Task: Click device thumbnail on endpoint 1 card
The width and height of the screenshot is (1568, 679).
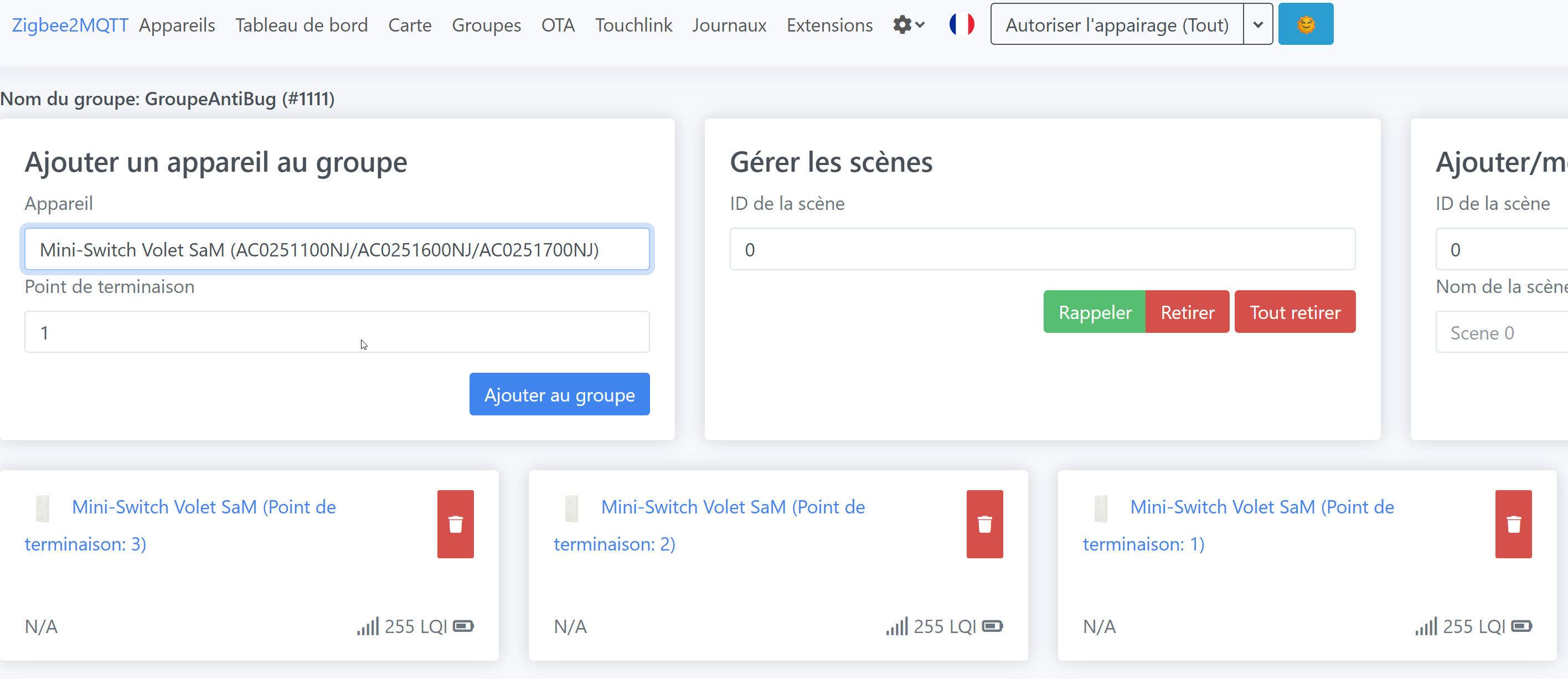Action: tap(1101, 508)
